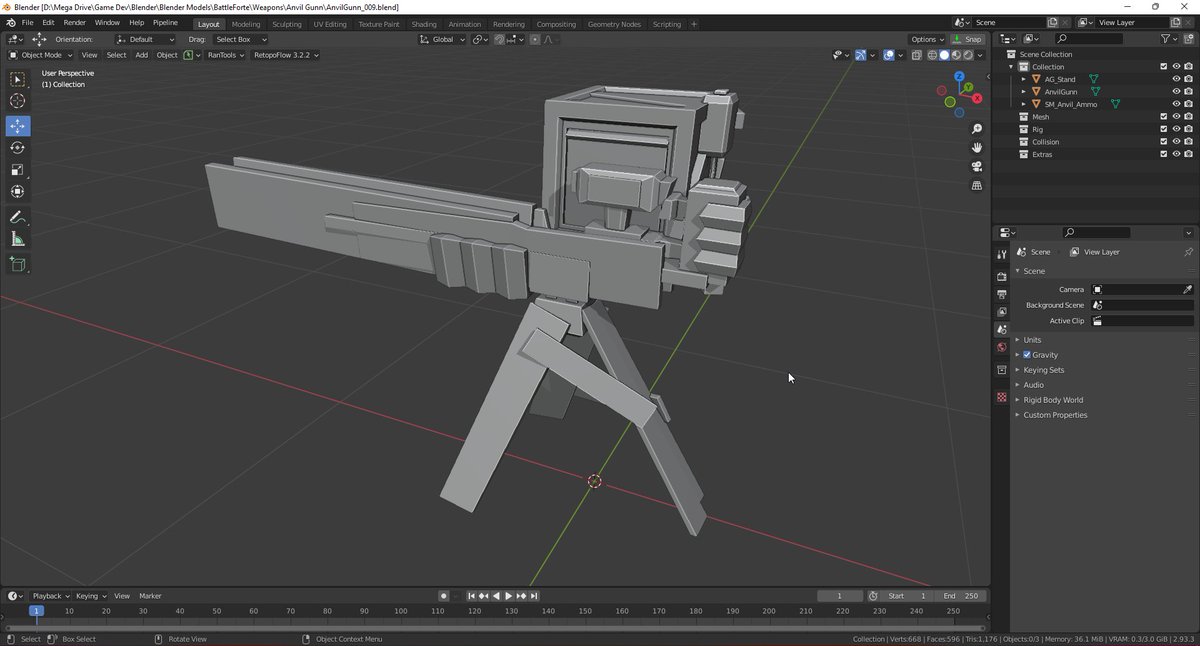Click the Snap button in header
1200x646 pixels.
point(967,39)
